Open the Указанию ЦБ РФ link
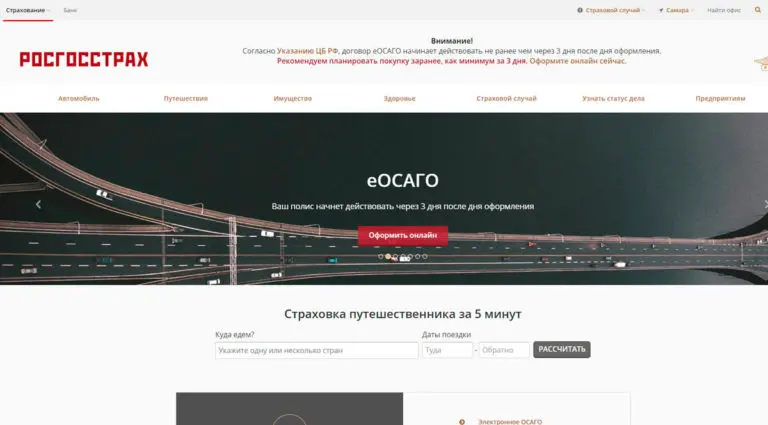Image resolution: width=768 pixels, height=425 pixels. tap(307, 51)
